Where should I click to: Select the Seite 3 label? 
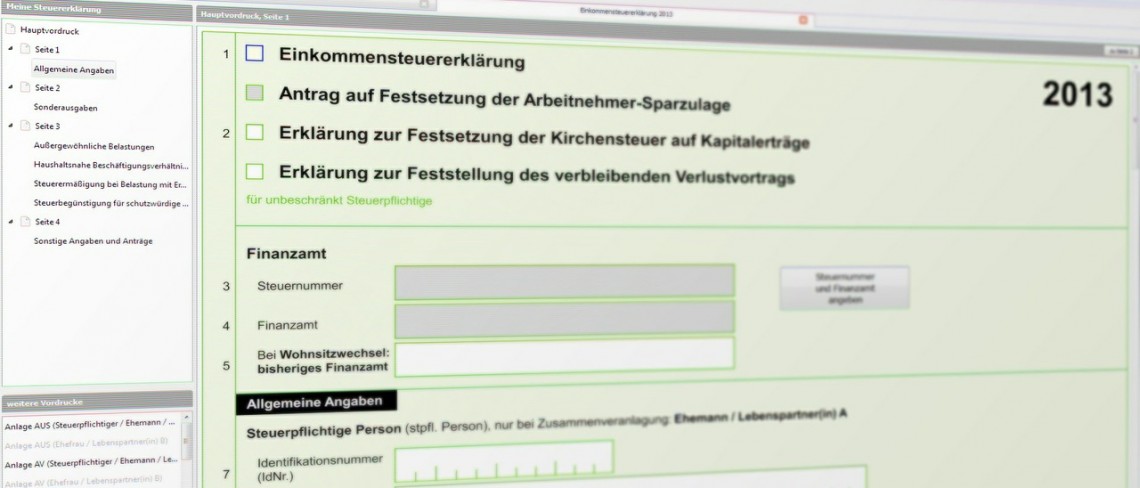47,127
